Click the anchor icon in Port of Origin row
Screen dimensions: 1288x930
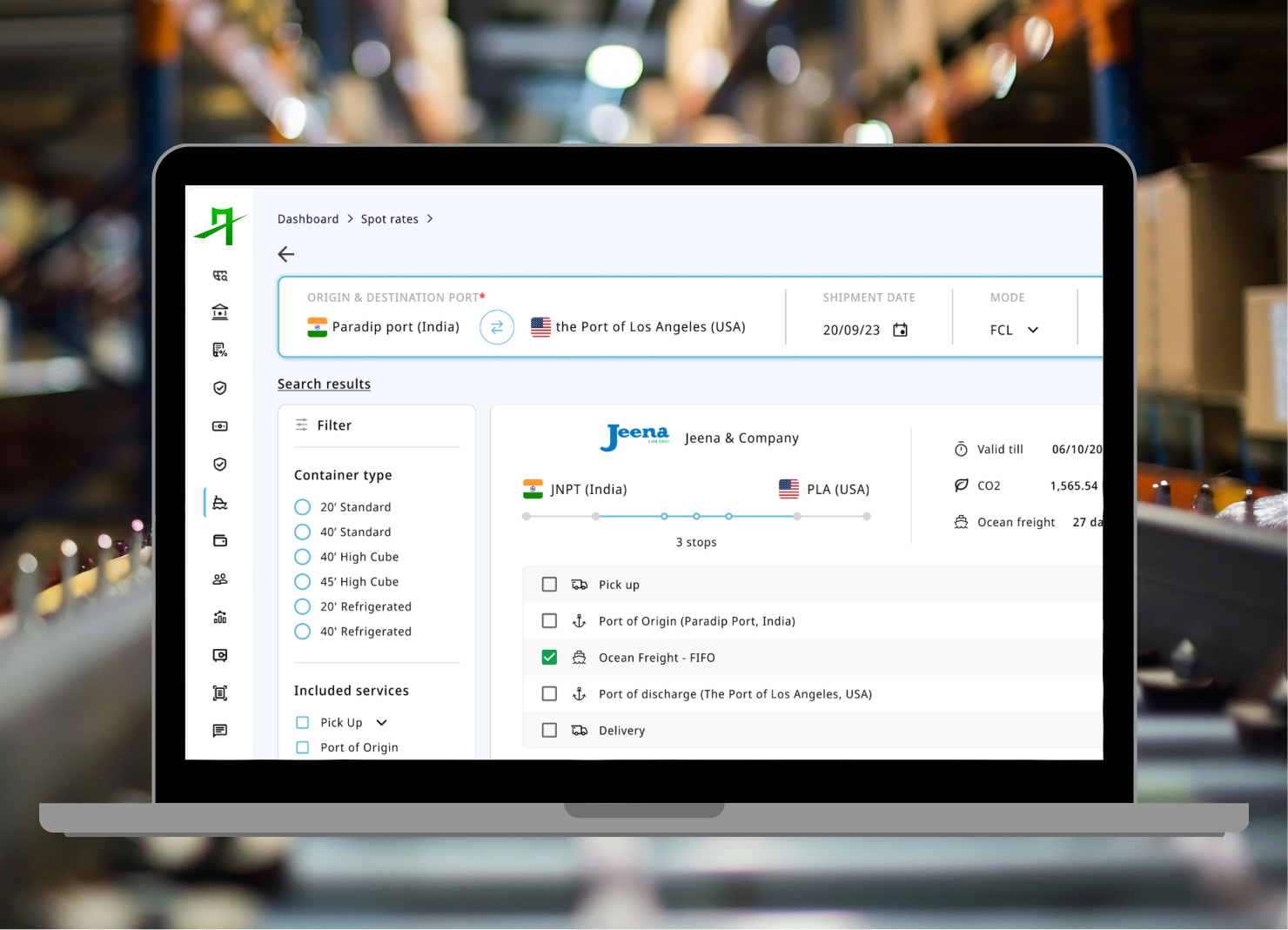point(579,621)
